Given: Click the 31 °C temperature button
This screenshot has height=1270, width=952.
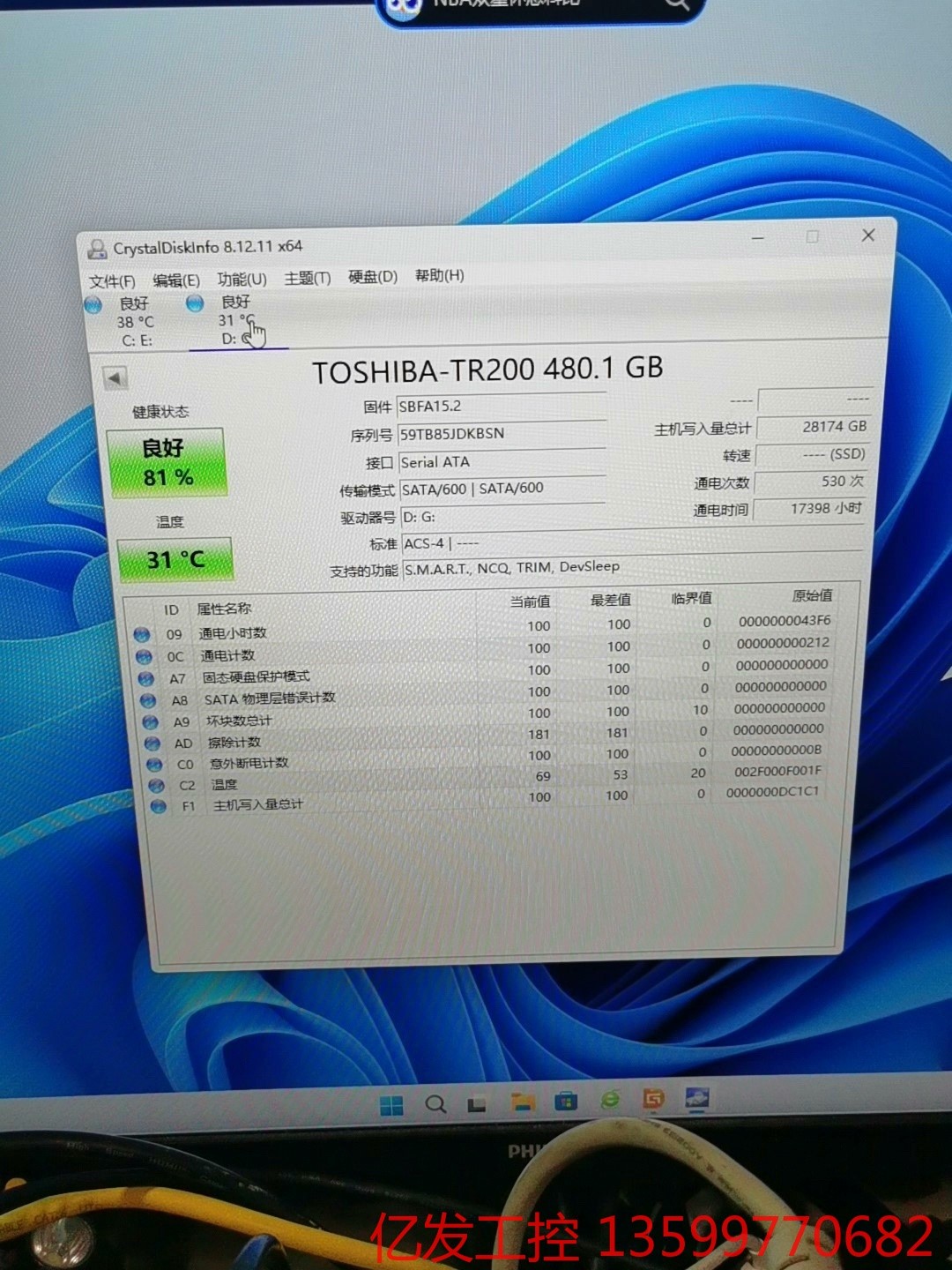Looking at the screenshot, I should pos(175,559).
